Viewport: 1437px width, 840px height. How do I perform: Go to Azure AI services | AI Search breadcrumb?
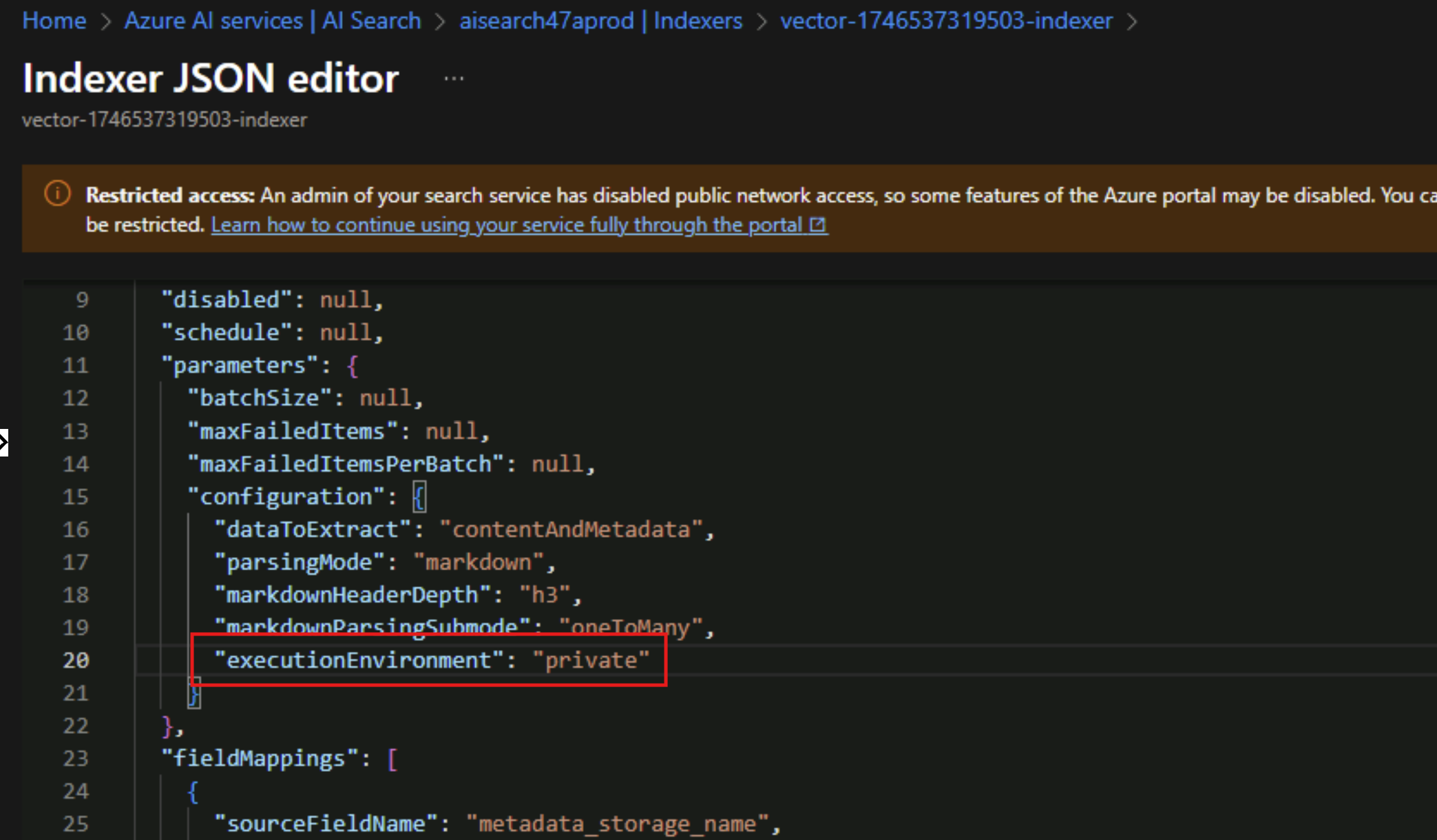(273, 21)
